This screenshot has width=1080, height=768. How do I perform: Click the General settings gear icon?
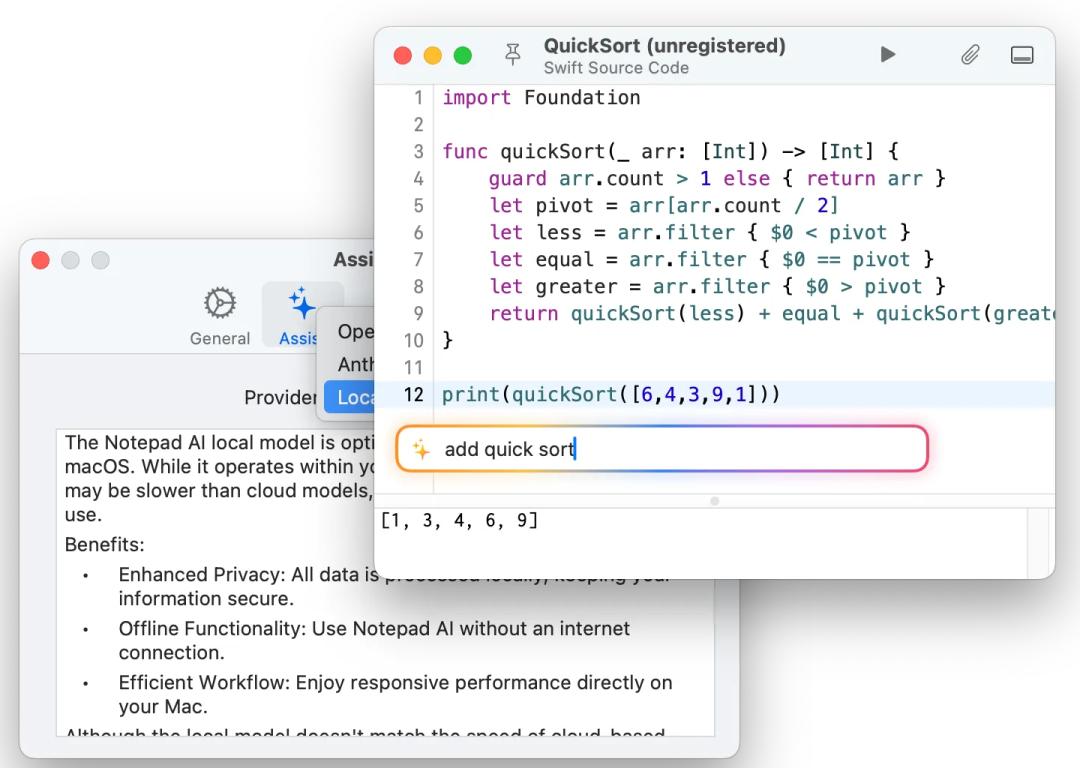(218, 302)
